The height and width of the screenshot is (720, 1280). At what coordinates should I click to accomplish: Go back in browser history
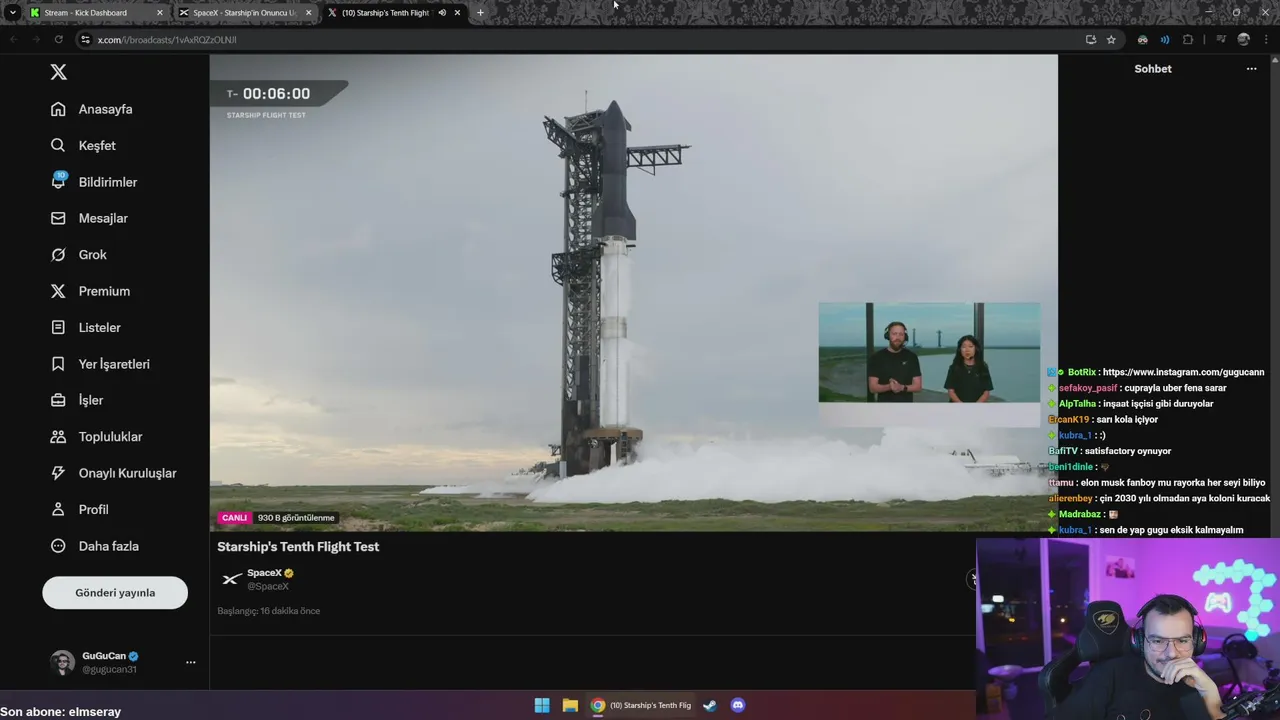[x=14, y=40]
